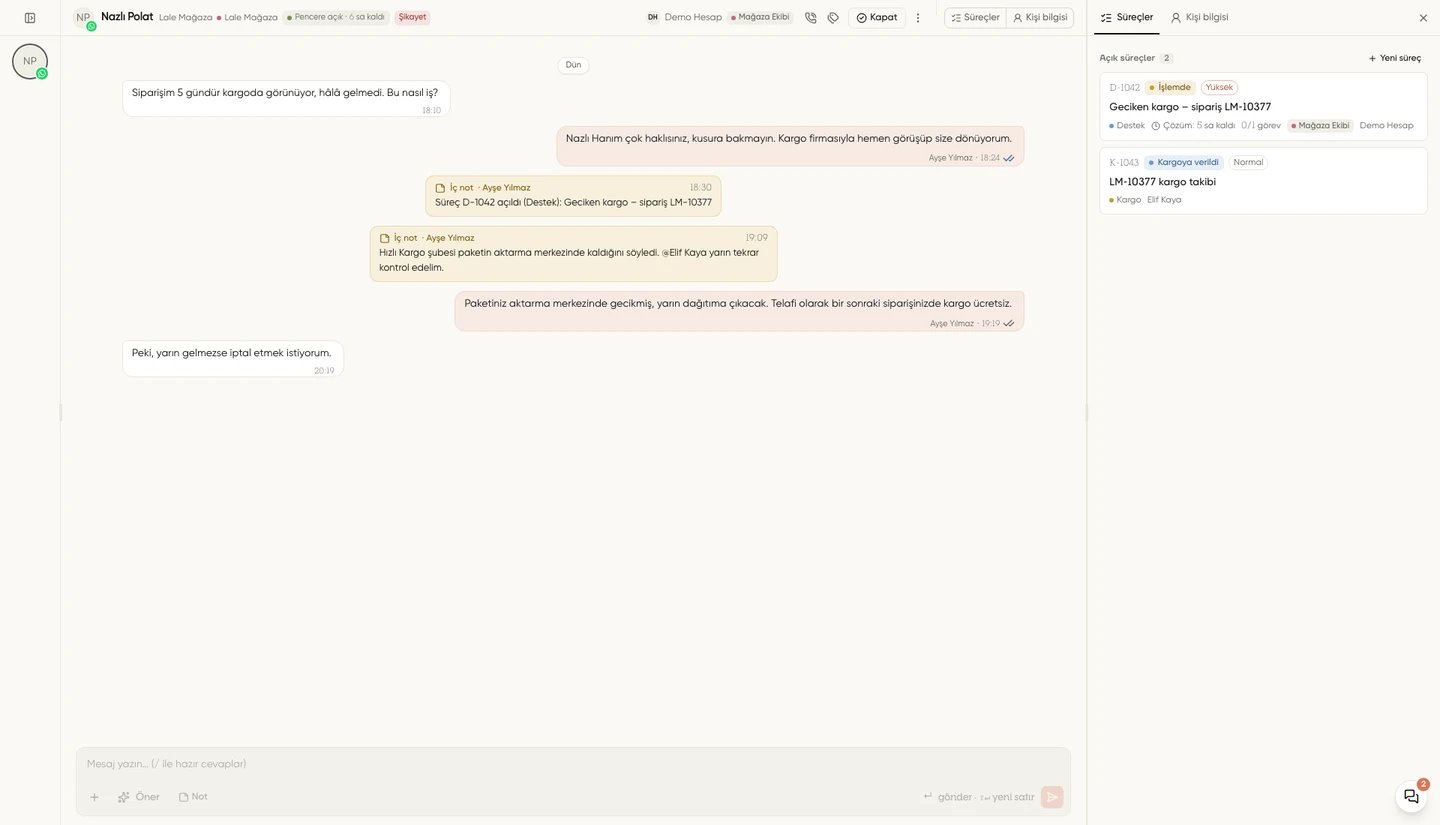The height and width of the screenshot is (825, 1440).
Task: Click the Kapat button to close conversation
Action: (x=877, y=18)
